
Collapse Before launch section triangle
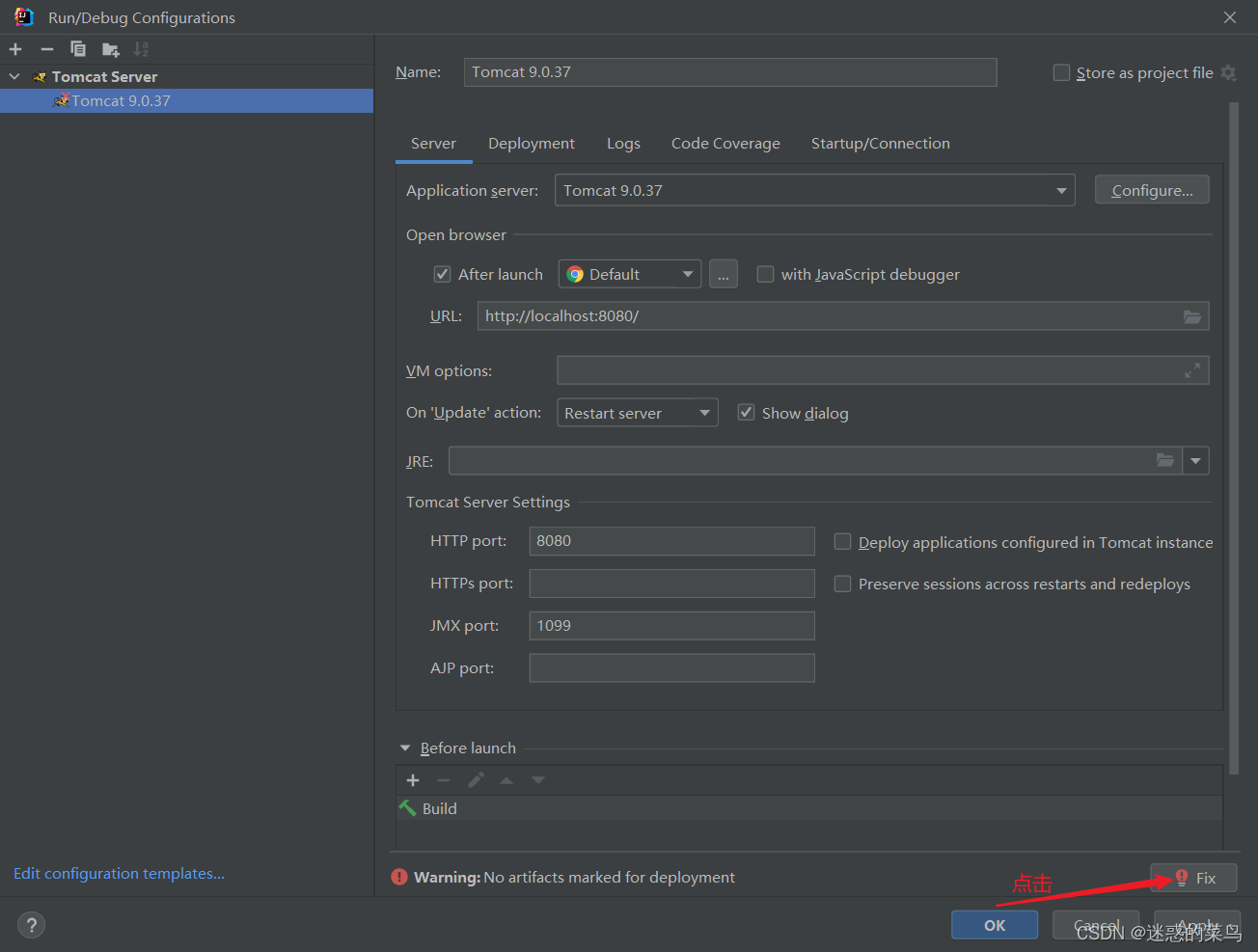tap(405, 748)
